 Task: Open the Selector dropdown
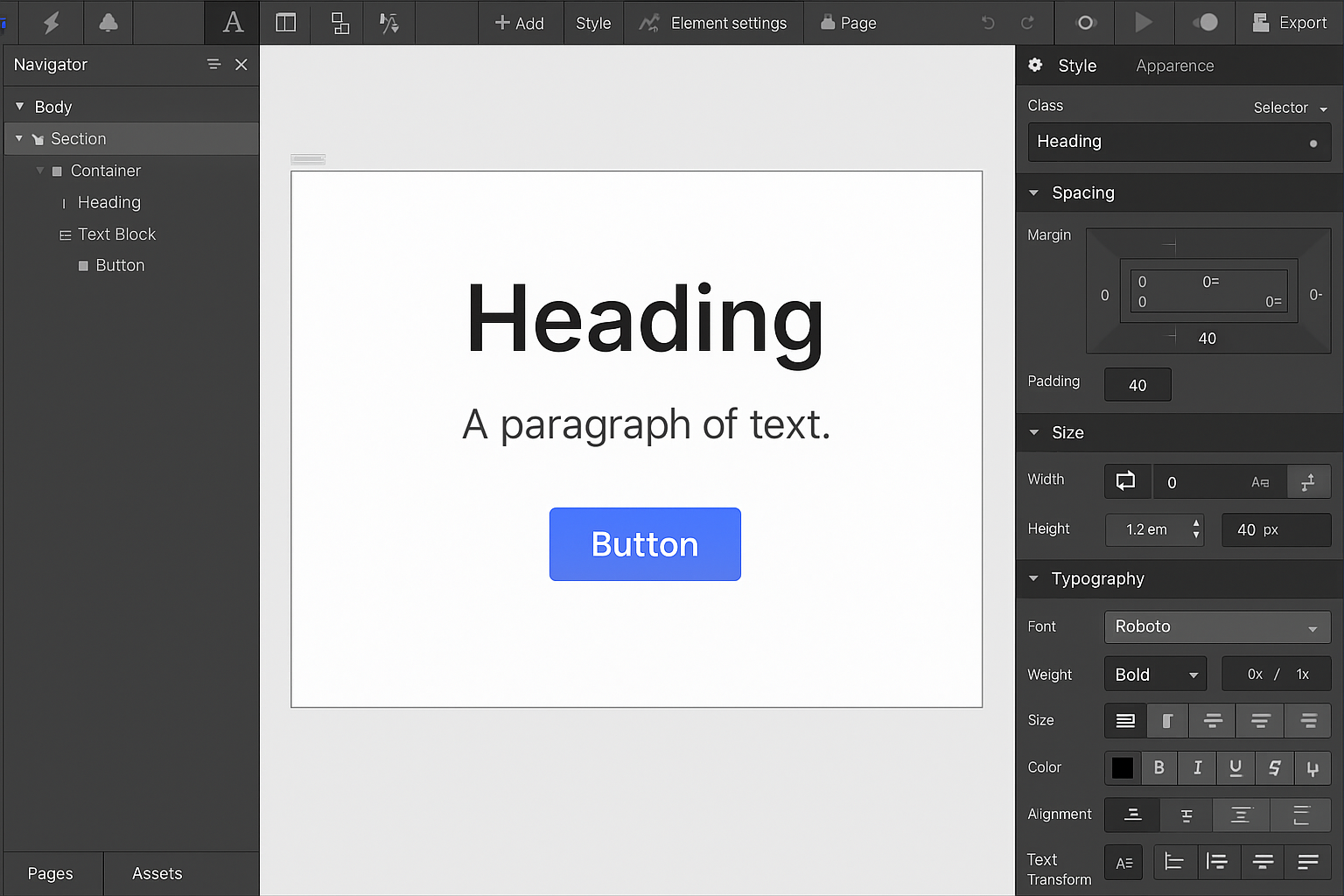point(1291,108)
